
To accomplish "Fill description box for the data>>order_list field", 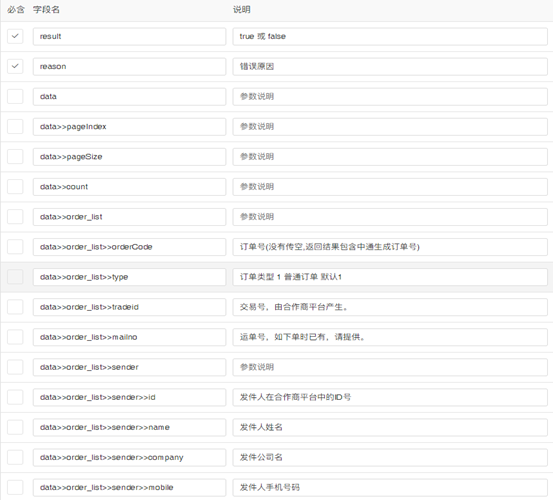I will [x=390, y=217].
